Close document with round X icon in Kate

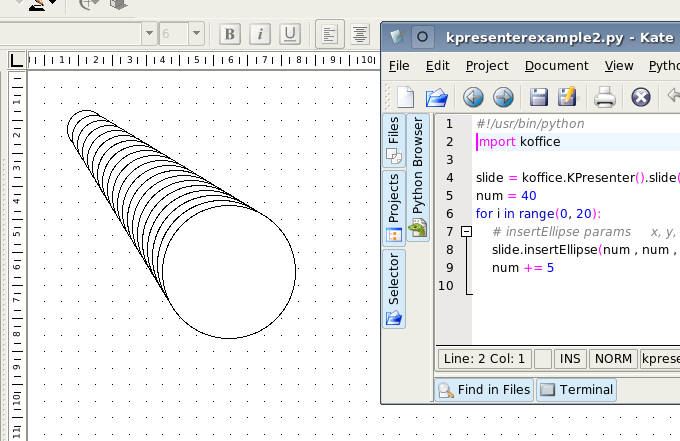click(x=641, y=97)
